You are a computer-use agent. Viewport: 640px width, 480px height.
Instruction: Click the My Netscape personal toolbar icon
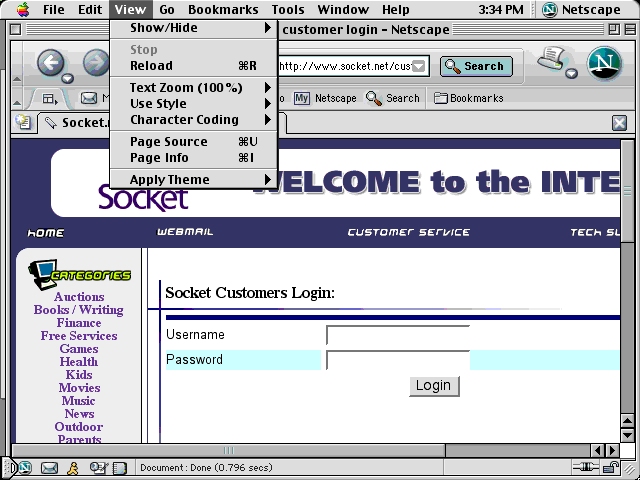click(302, 98)
